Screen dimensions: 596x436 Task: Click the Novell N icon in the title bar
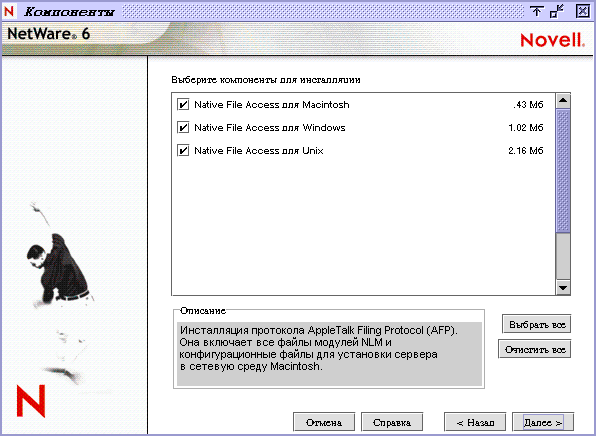9,11
